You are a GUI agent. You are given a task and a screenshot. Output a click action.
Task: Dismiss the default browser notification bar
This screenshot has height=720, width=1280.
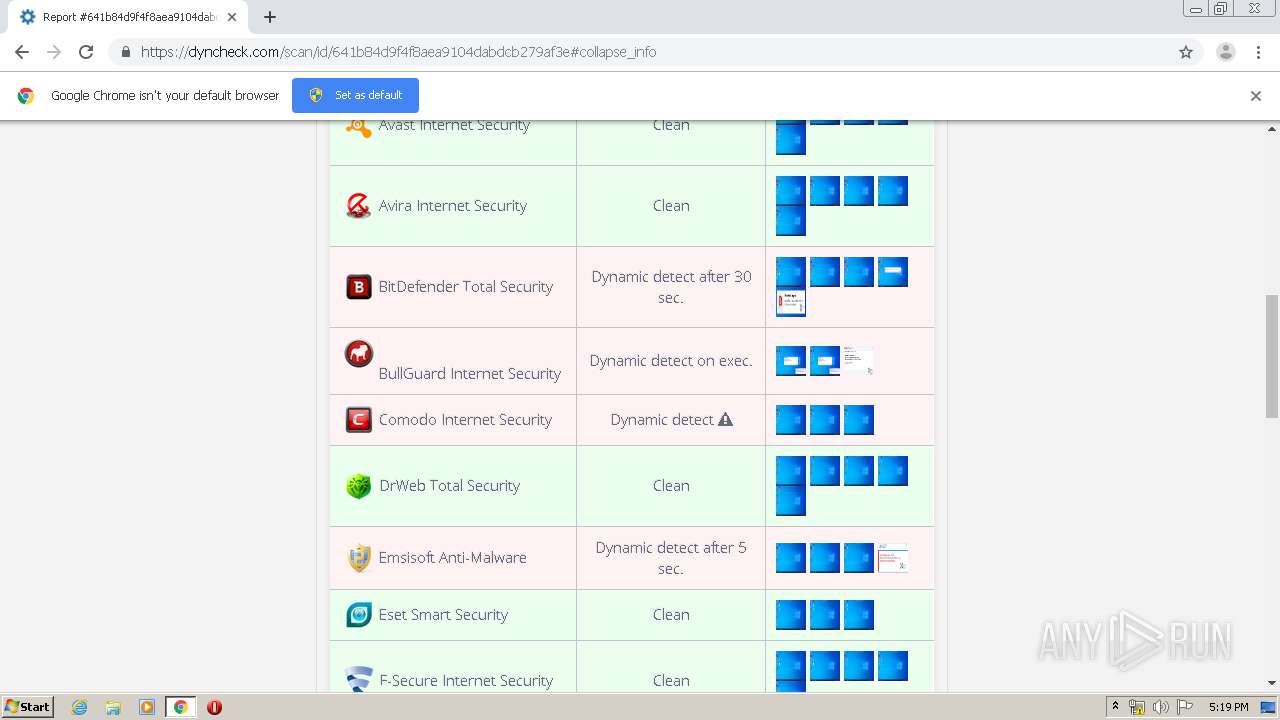(x=1256, y=96)
